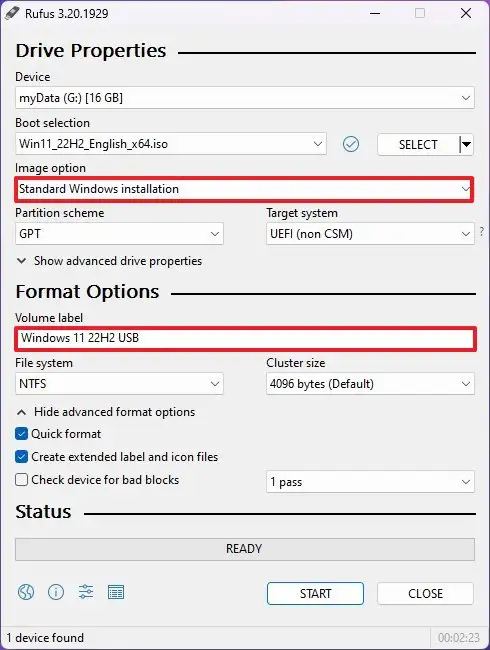
Task: Uncheck Quick format checkbox
Action: (x=21, y=434)
